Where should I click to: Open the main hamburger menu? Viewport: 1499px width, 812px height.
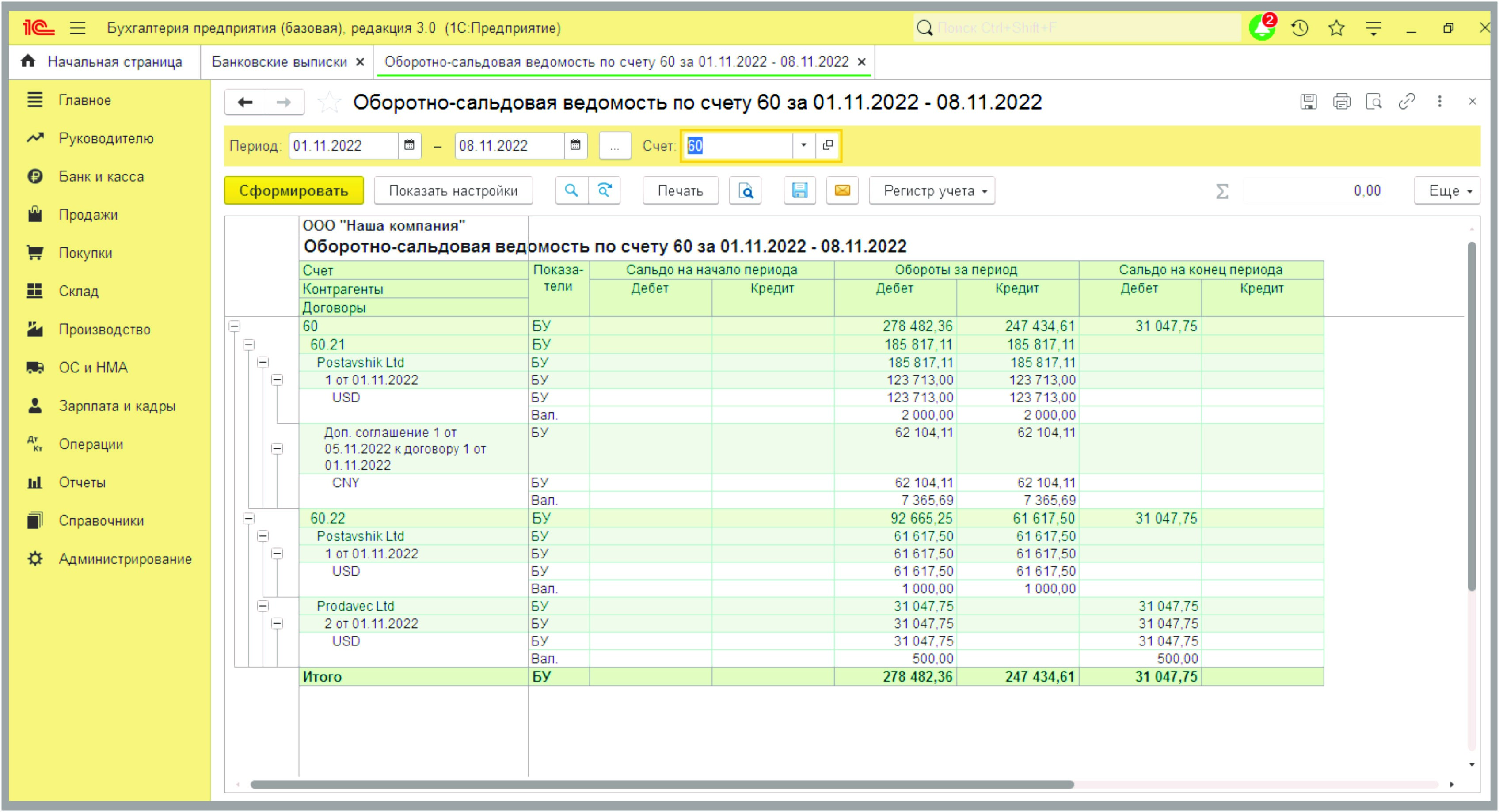pyautogui.click(x=77, y=27)
